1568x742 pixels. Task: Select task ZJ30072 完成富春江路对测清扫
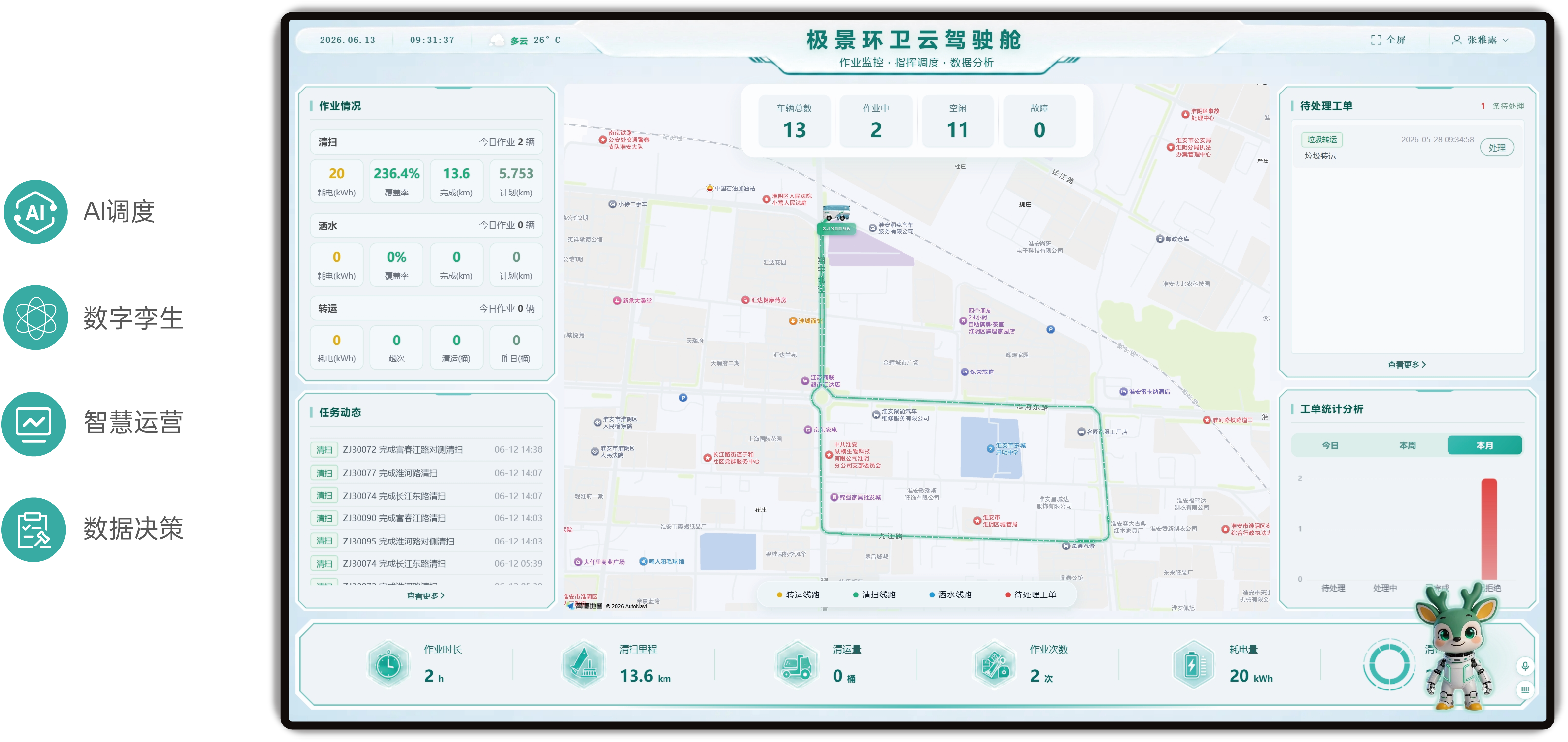point(426,450)
